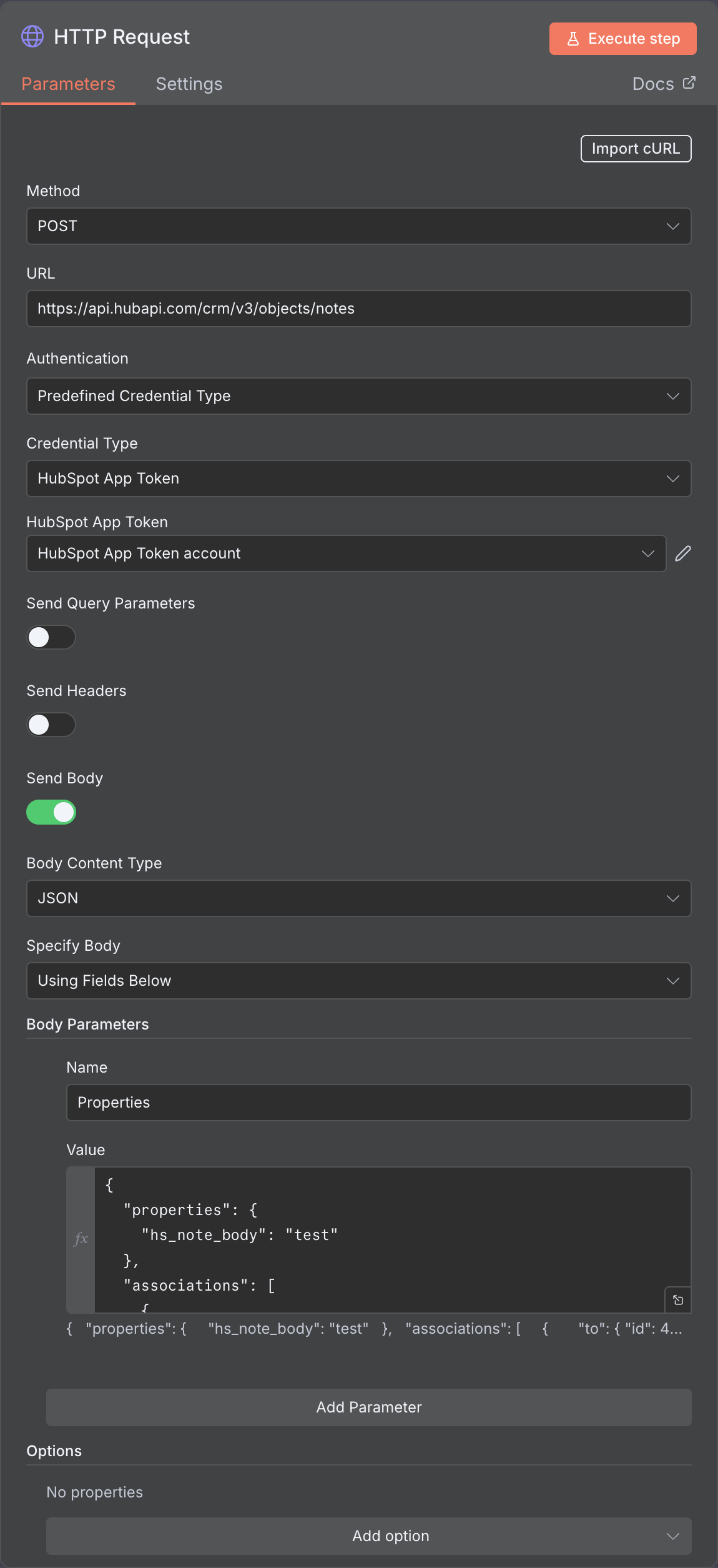Choose a HubSpot App Token account dropdown

tap(347, 553)
